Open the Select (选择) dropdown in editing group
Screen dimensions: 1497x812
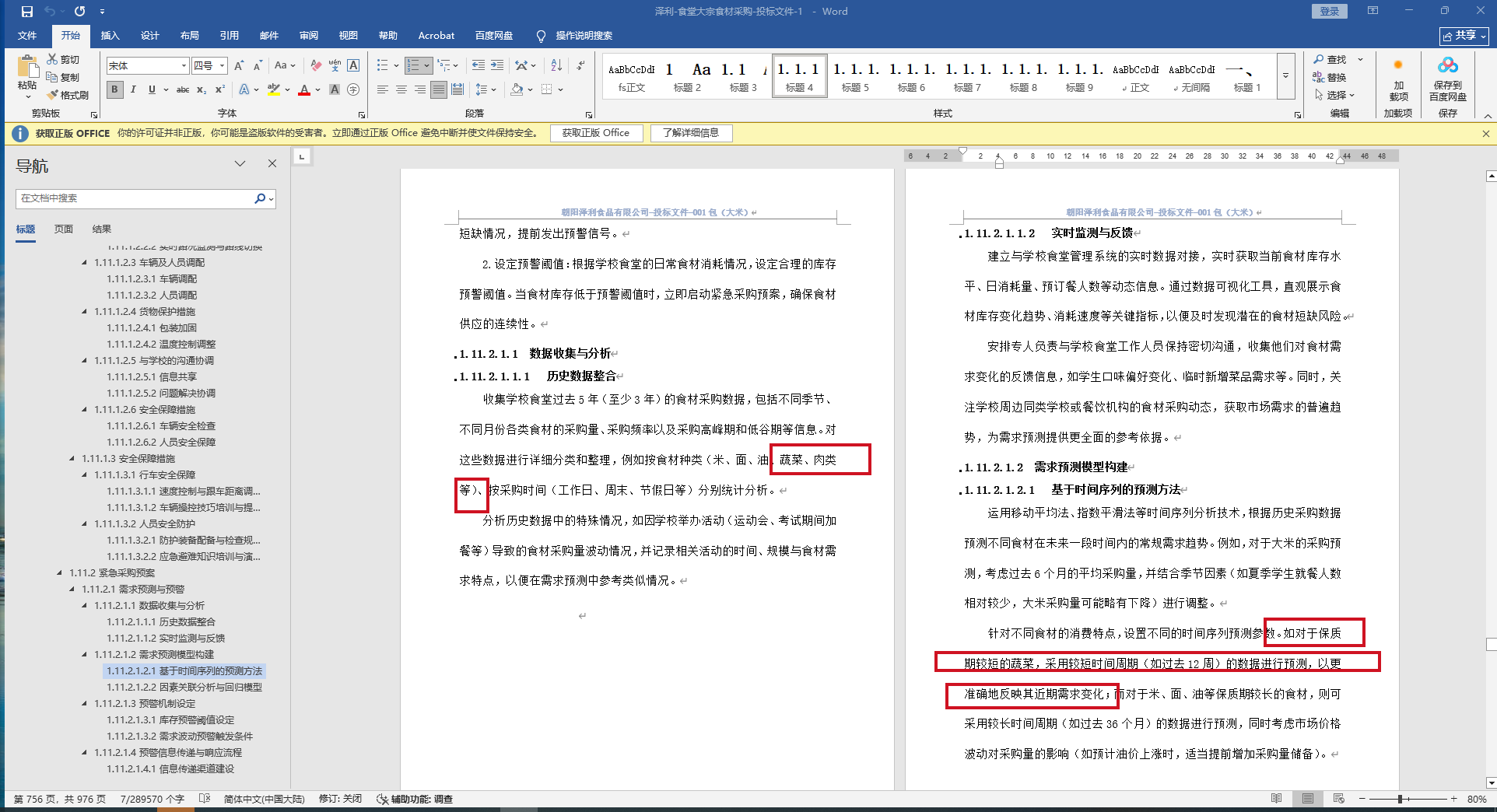click(1335, 95)
